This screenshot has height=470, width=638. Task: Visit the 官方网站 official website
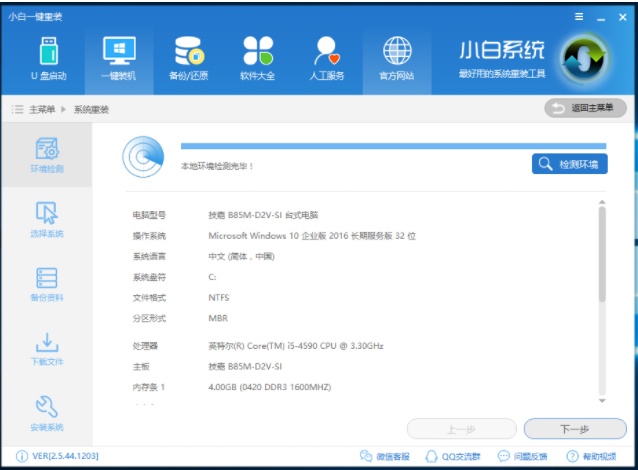pyautogui.click(x=397, y=58)
